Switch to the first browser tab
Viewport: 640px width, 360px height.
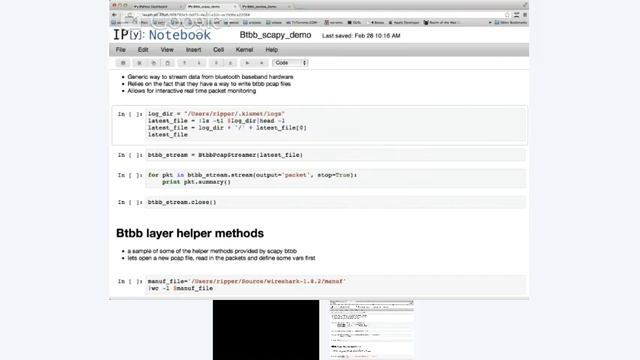[157, 7]
